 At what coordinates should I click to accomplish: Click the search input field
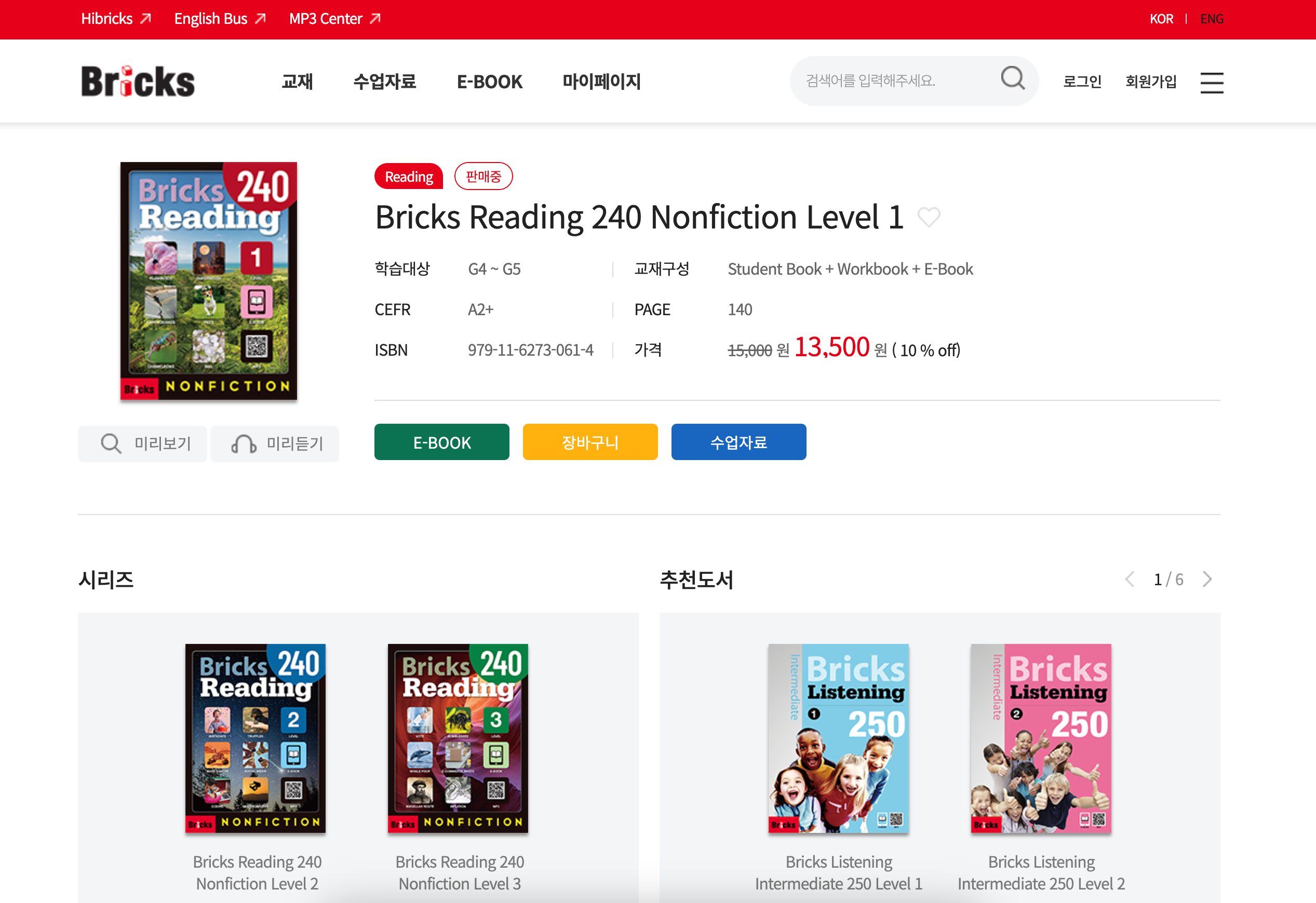(x=895, y=81)
